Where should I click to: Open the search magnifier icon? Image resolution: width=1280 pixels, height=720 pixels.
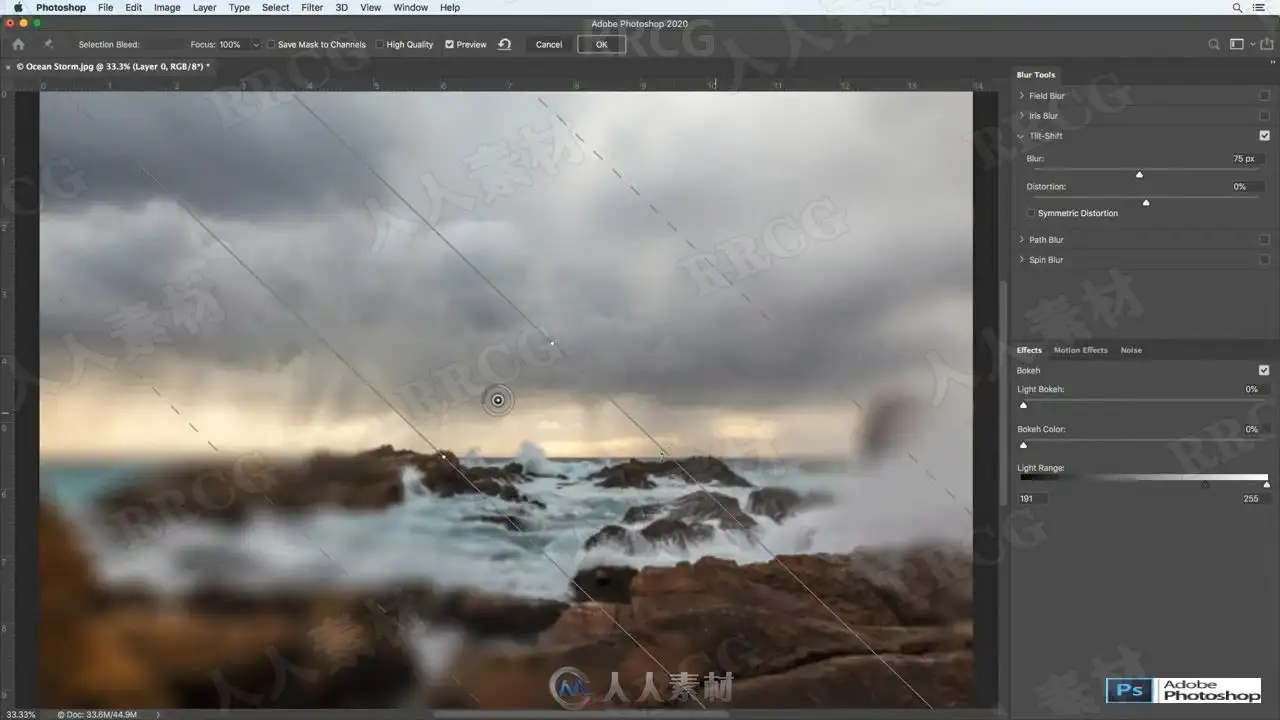1214,44
